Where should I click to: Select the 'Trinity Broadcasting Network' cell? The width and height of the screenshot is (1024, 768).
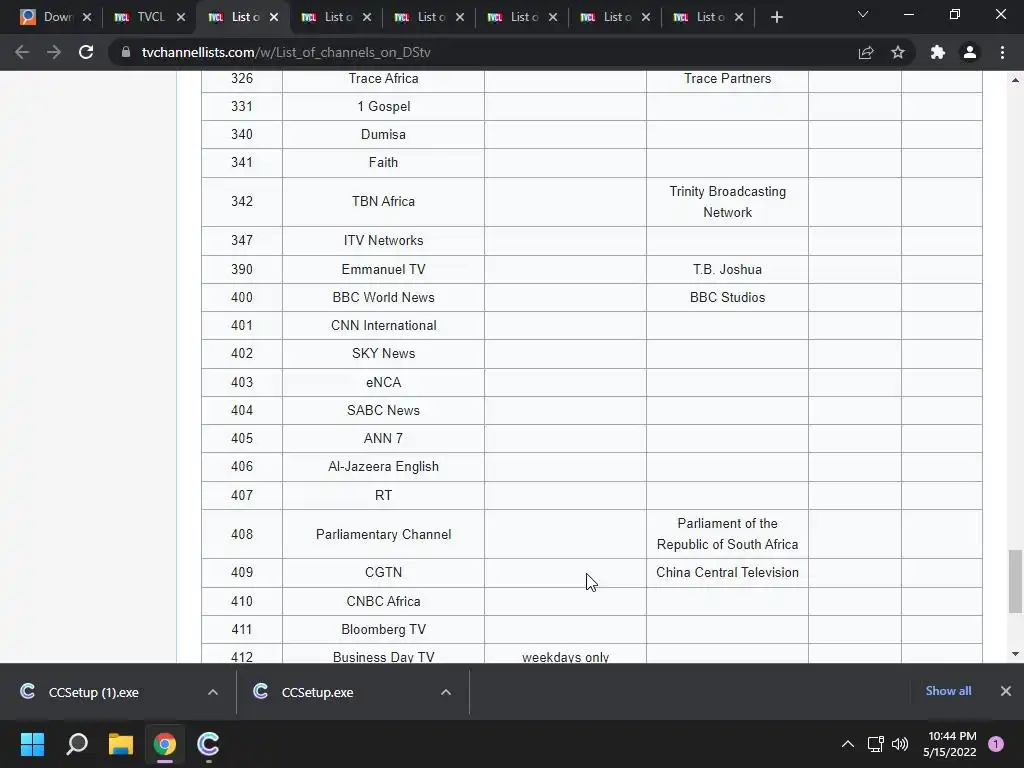(x=728, y=202)
